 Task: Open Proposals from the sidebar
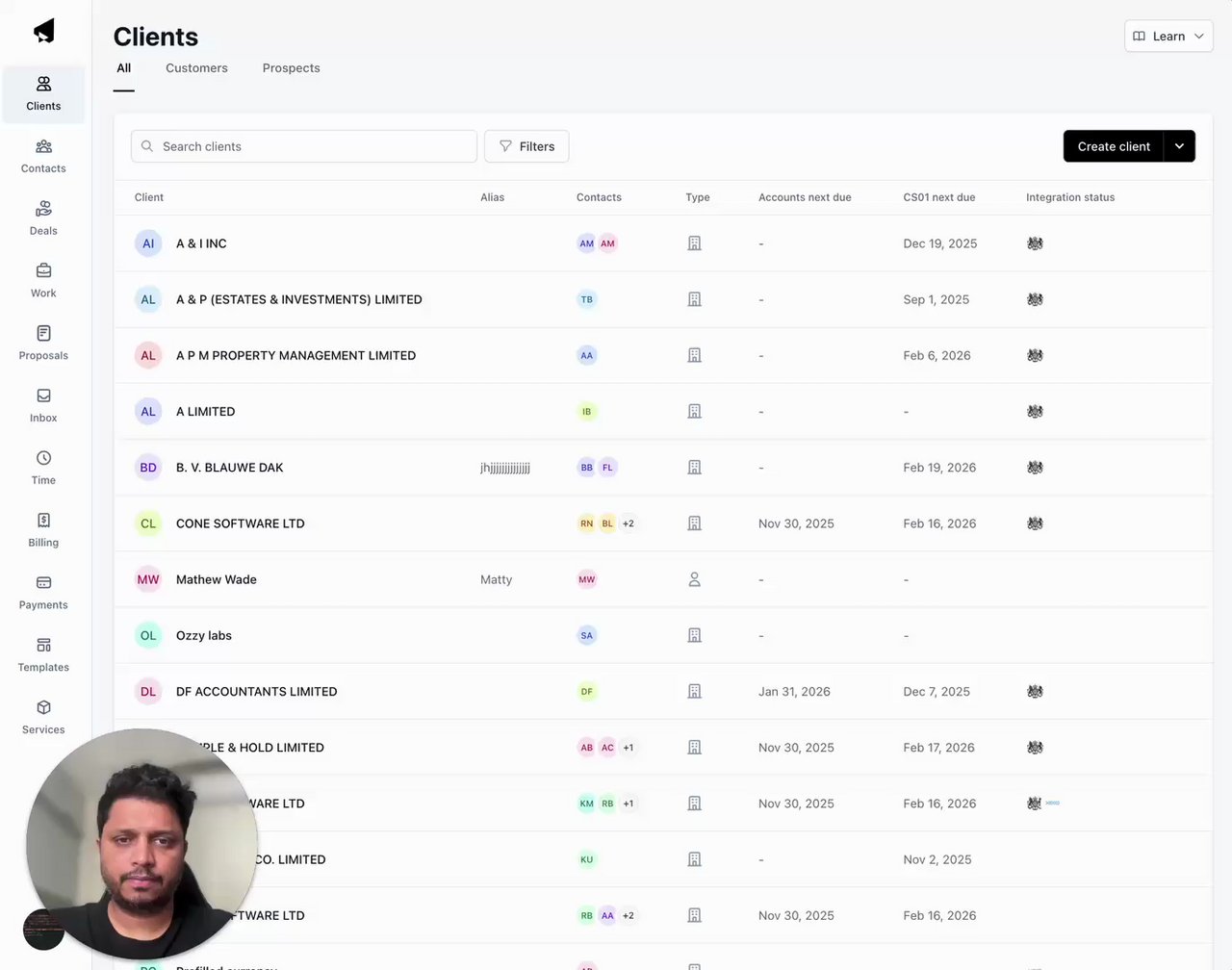pos(43,344)
